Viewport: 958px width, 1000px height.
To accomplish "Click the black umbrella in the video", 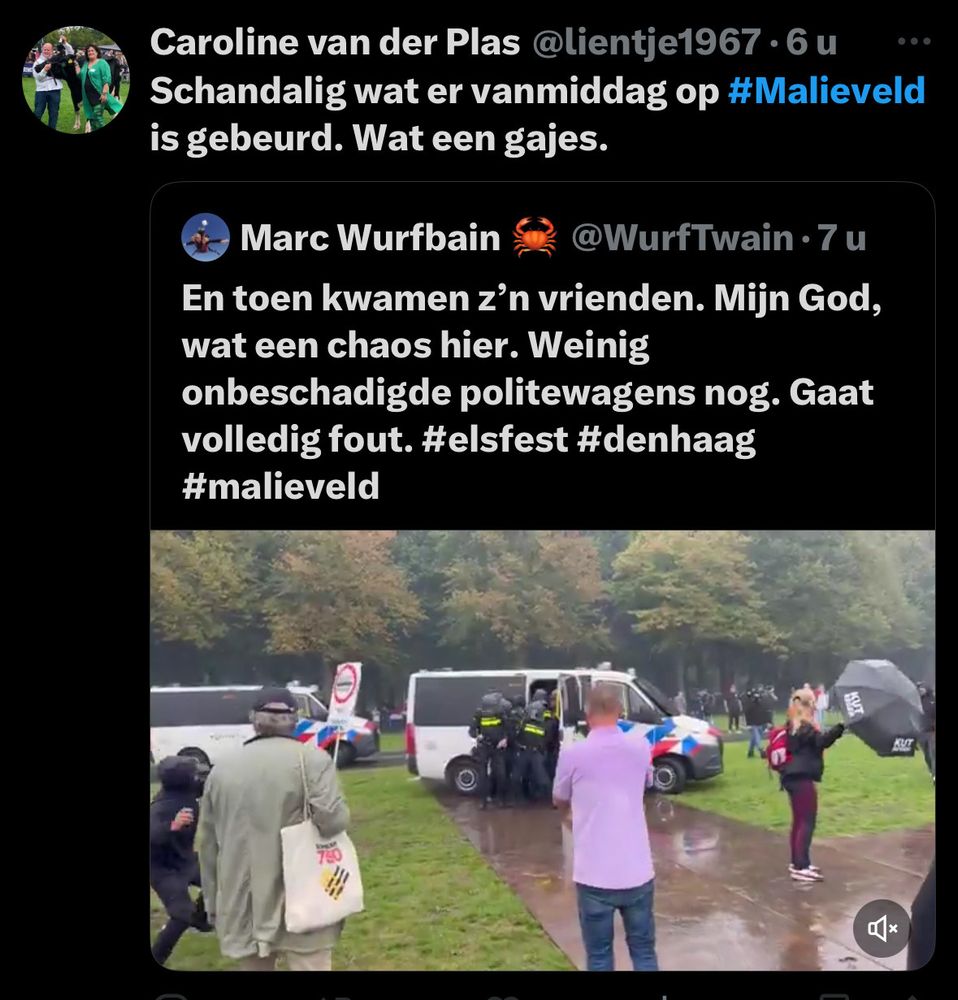I will click(x=879, y=707).
